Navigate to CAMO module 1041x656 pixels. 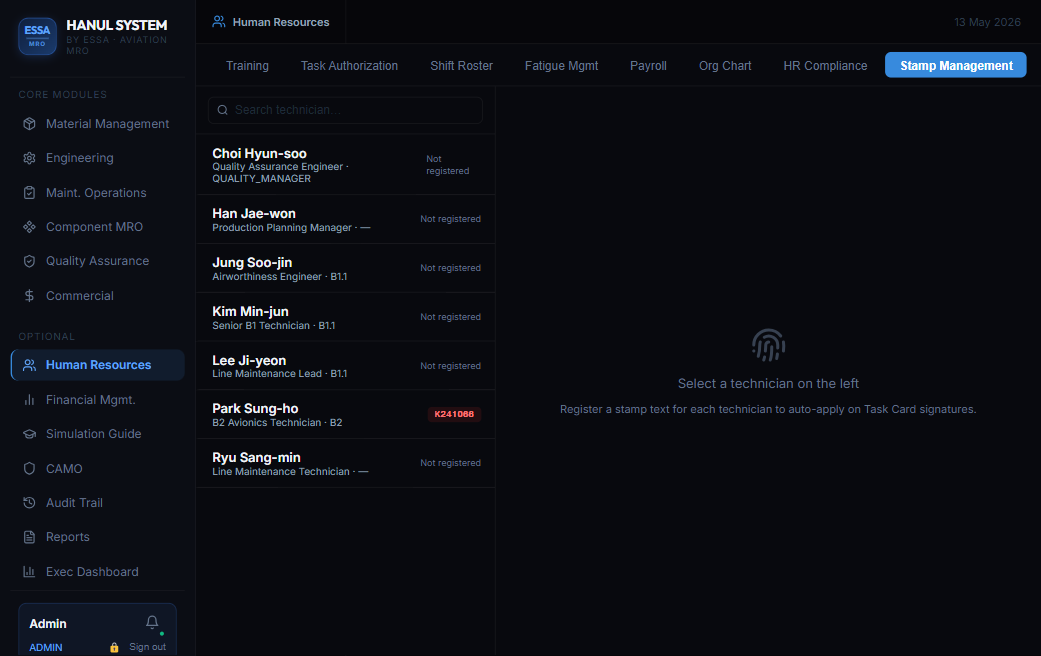pyautogui.click(x=98, y=468)
